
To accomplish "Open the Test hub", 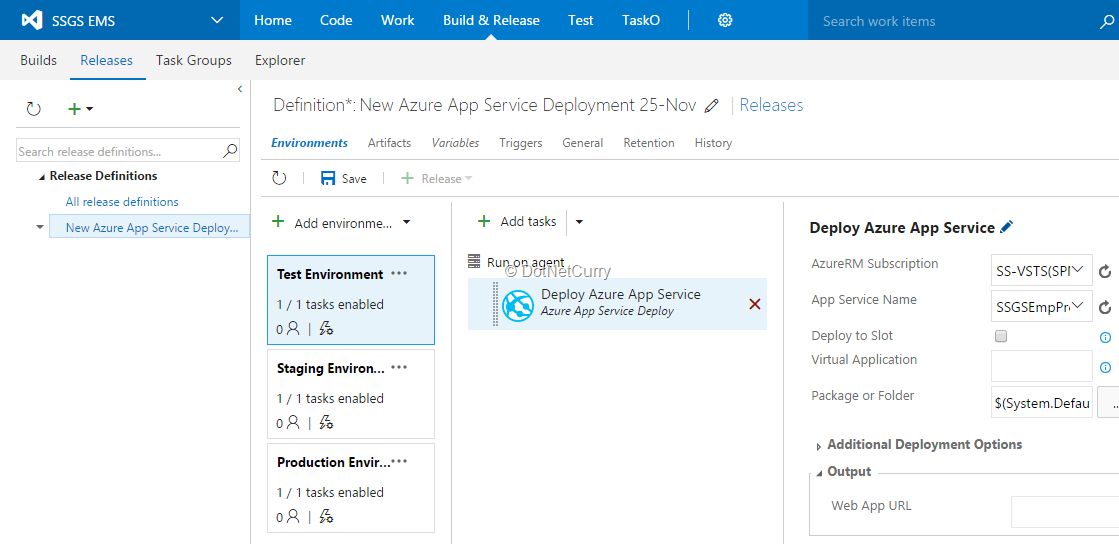I will [581, 21].
